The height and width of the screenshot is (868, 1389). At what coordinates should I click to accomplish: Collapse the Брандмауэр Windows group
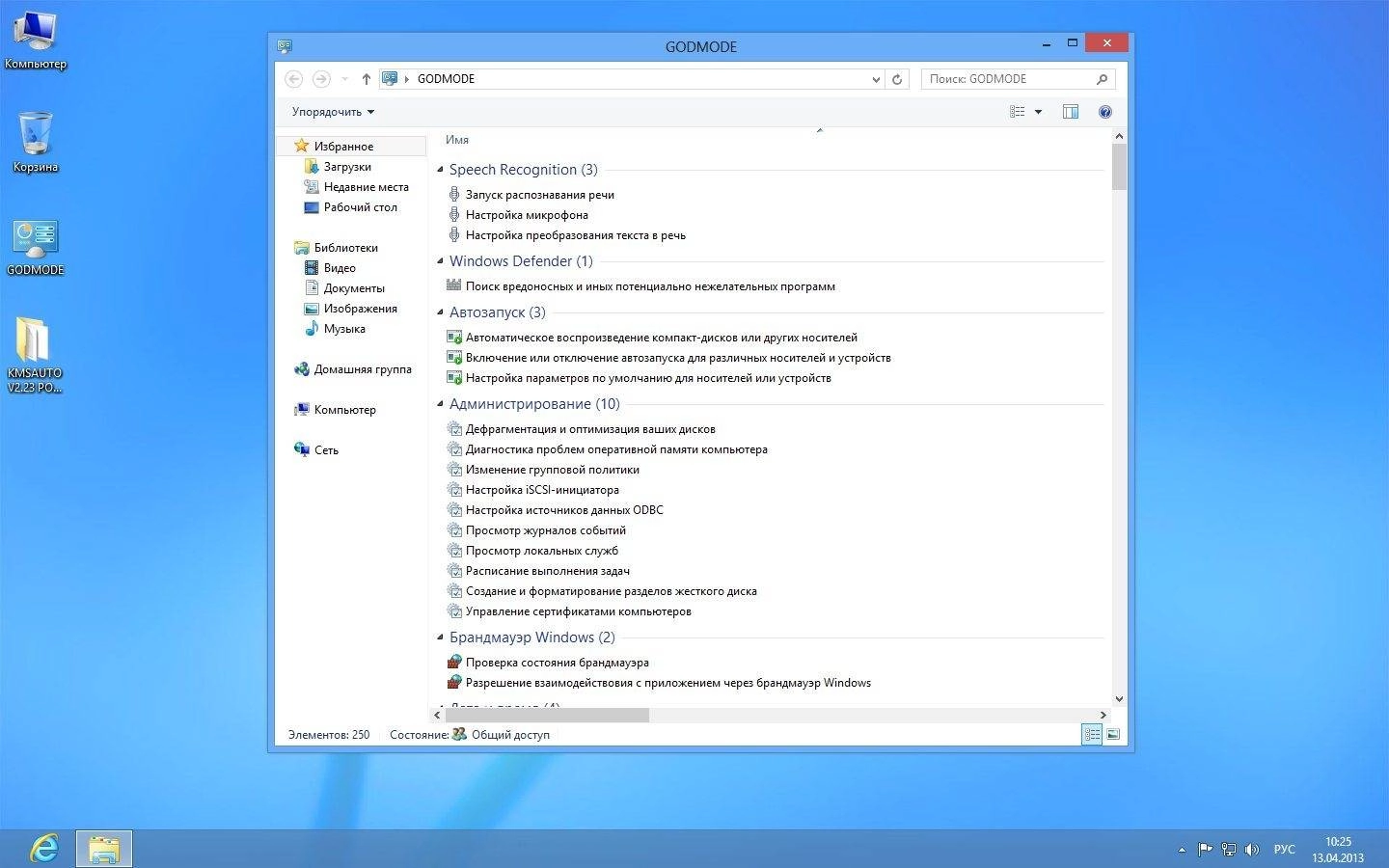point(441,637)
